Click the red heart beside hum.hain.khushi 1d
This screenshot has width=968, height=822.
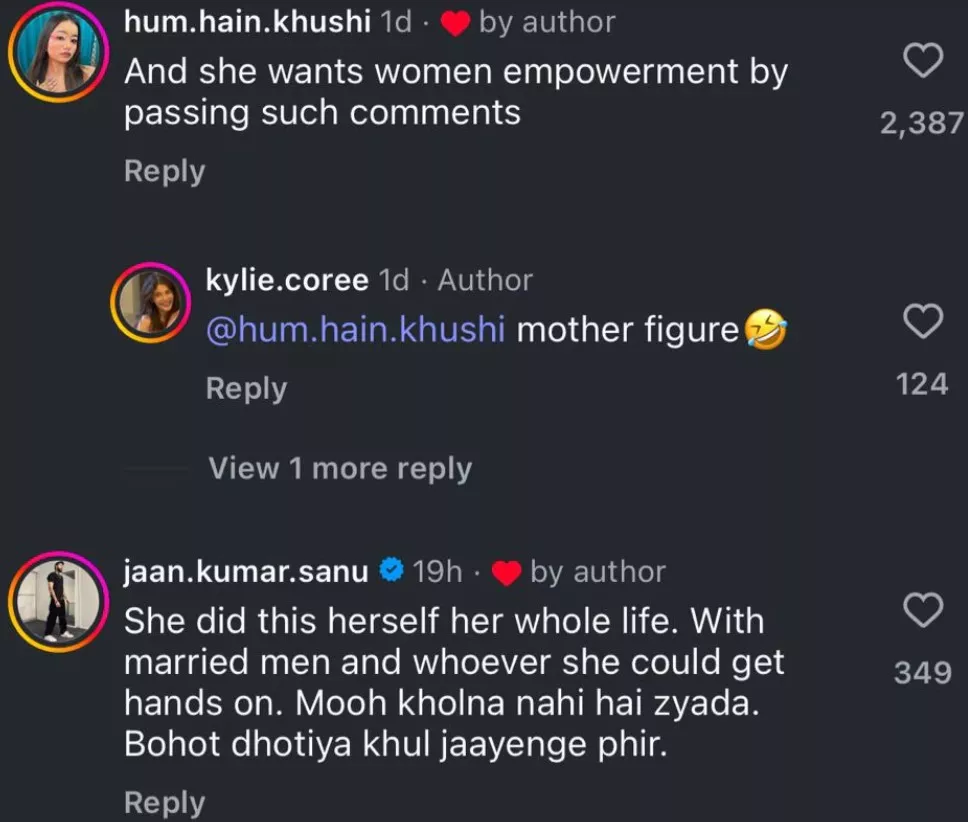tap(456, 24)
